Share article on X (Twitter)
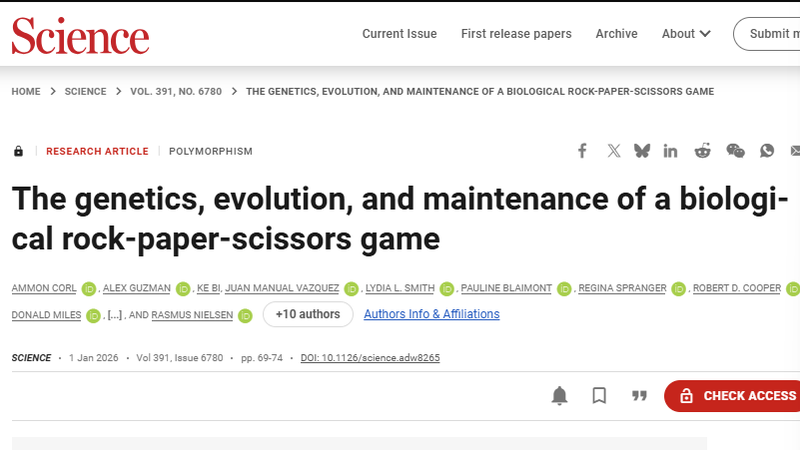 click(x=613, y=151)
